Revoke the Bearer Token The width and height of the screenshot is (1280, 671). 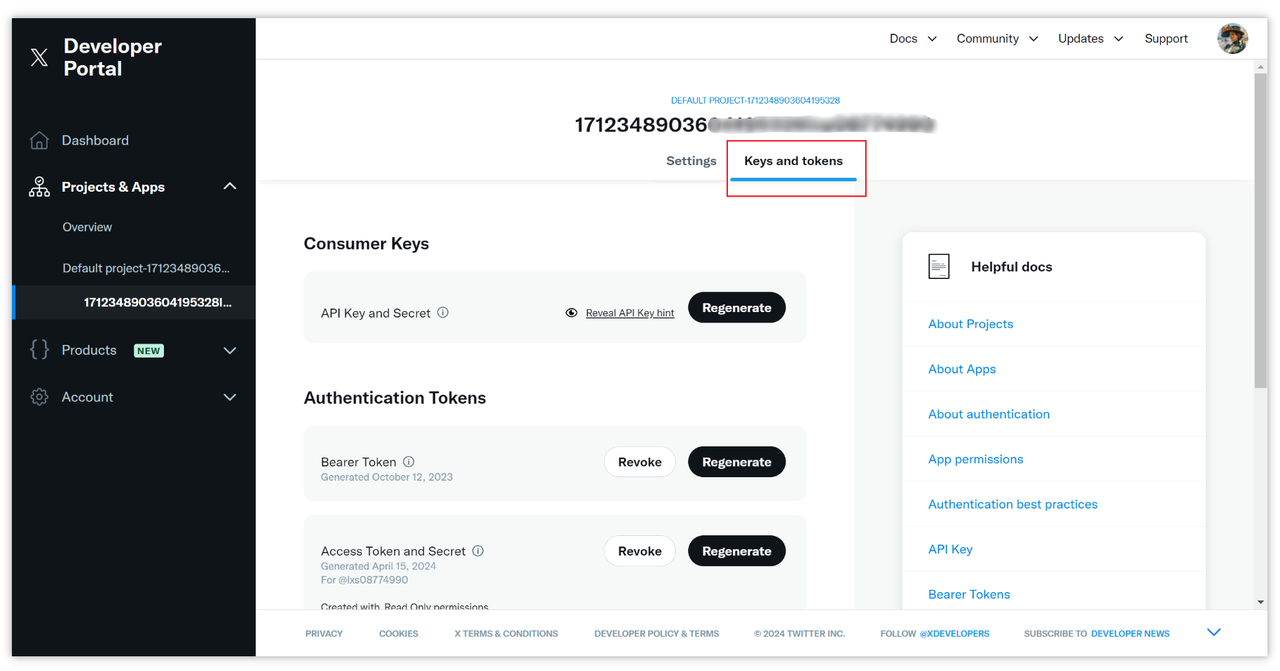pyautogui.click(x=640, y=462)
